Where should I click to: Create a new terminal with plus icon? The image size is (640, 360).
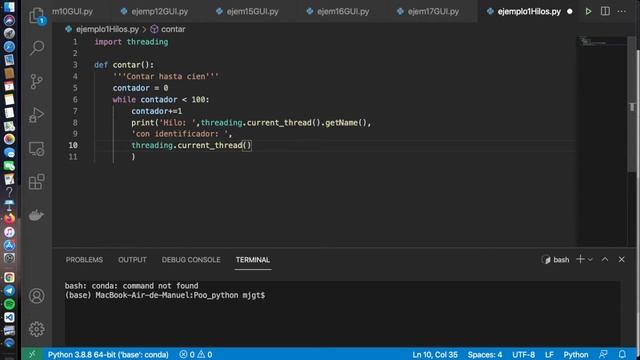pyautogui.click(x=580, y=259)
